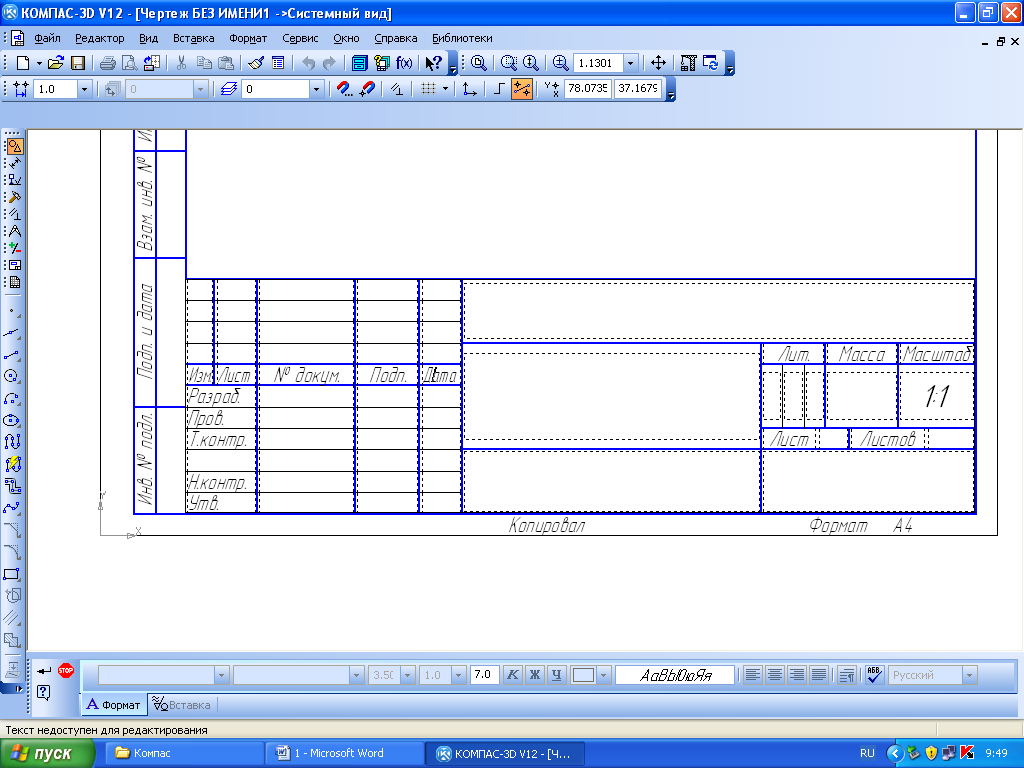Open the new document type arrow
This screenshot has width=1024, height=768.
coord(39,63)
